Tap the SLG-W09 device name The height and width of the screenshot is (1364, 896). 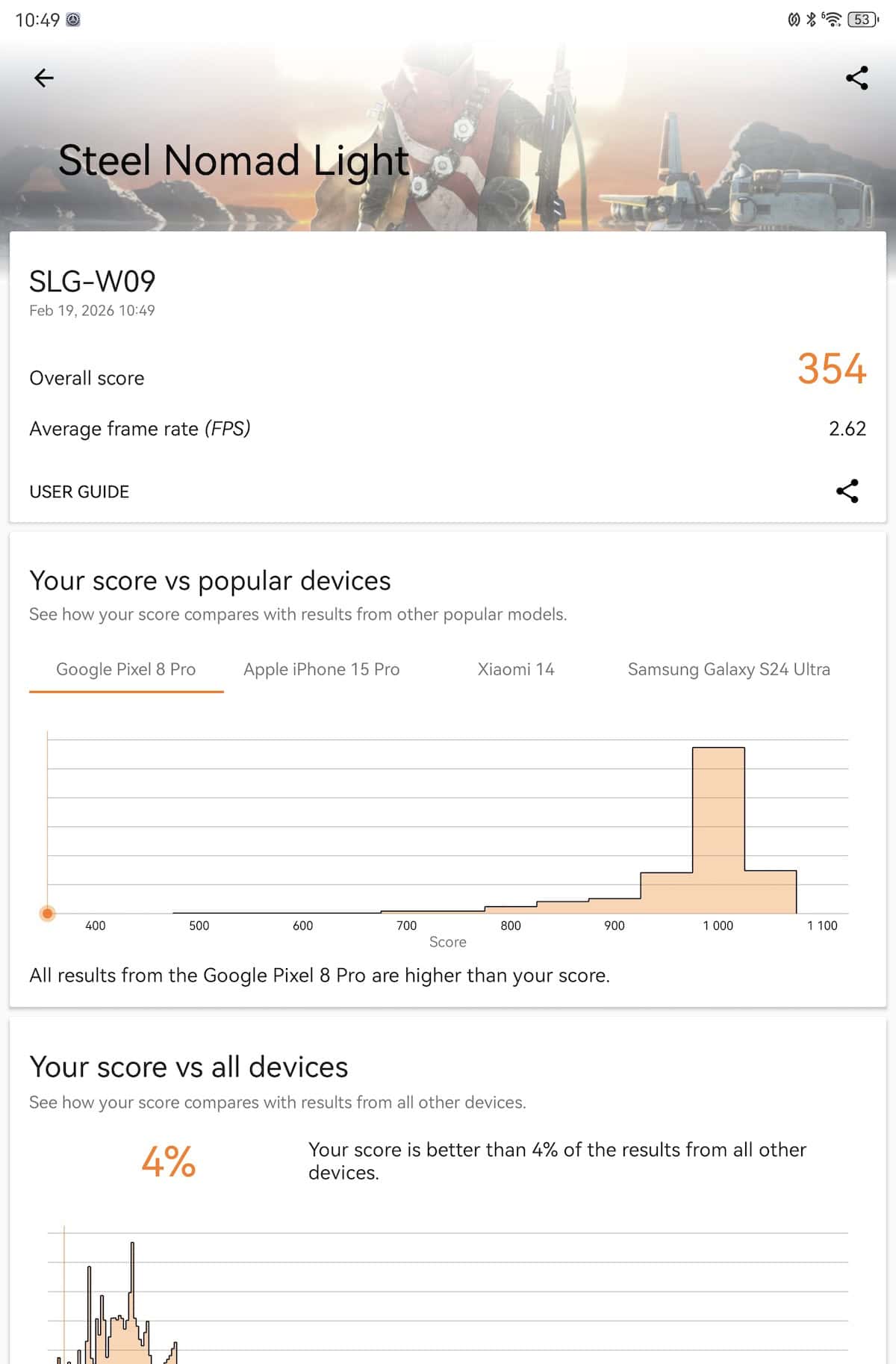point(93,282)
